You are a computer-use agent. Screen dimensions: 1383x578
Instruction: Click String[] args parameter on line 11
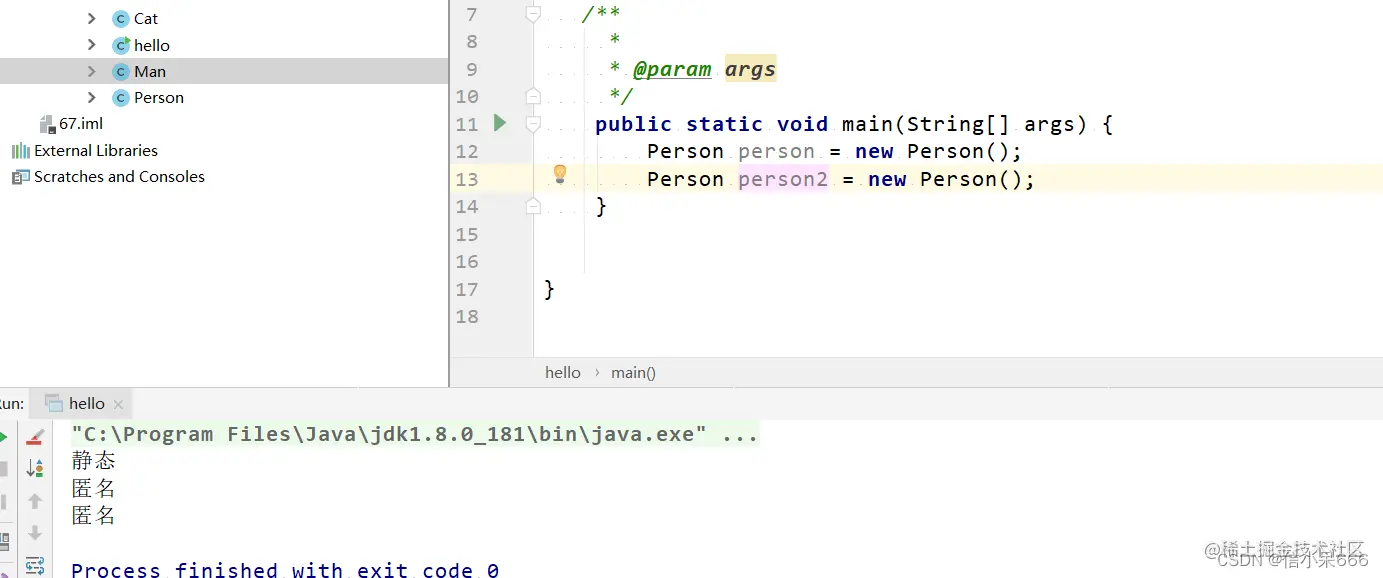[991, 124]
